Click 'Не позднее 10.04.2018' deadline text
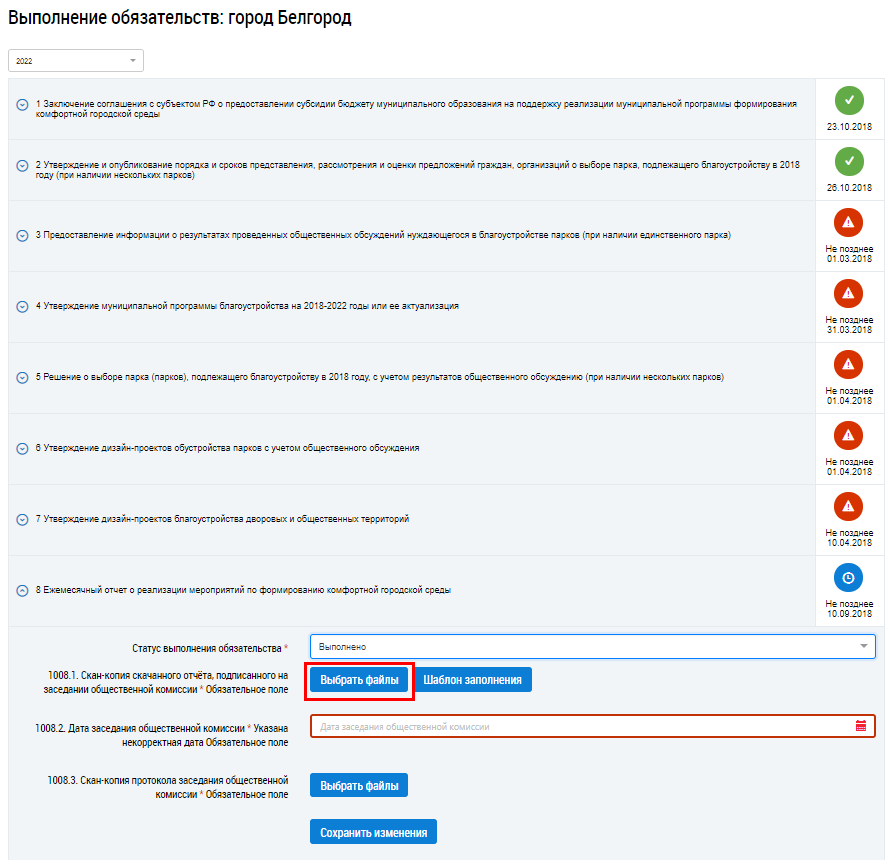The width and height of the screenshot is (894, 860). pos(849,538)
